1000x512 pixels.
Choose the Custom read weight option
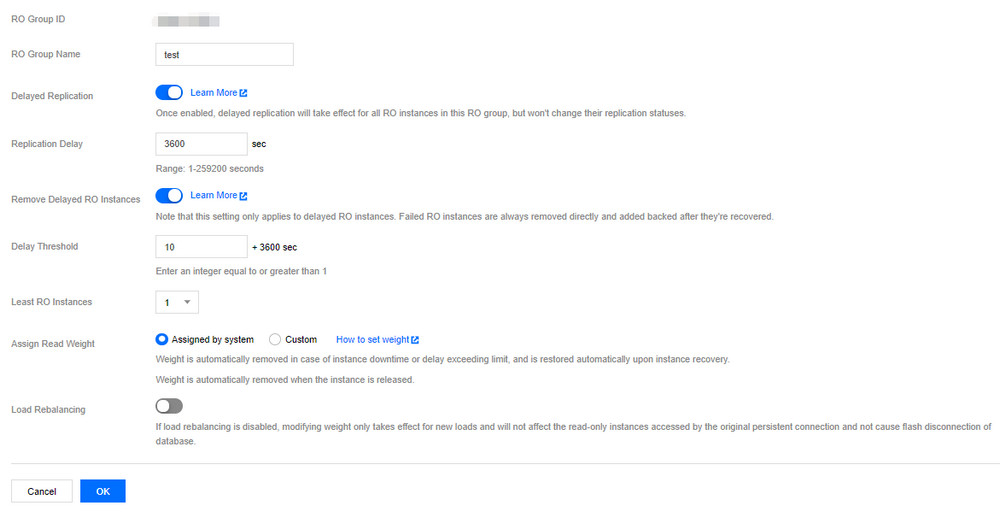click(x=276, y=340)
